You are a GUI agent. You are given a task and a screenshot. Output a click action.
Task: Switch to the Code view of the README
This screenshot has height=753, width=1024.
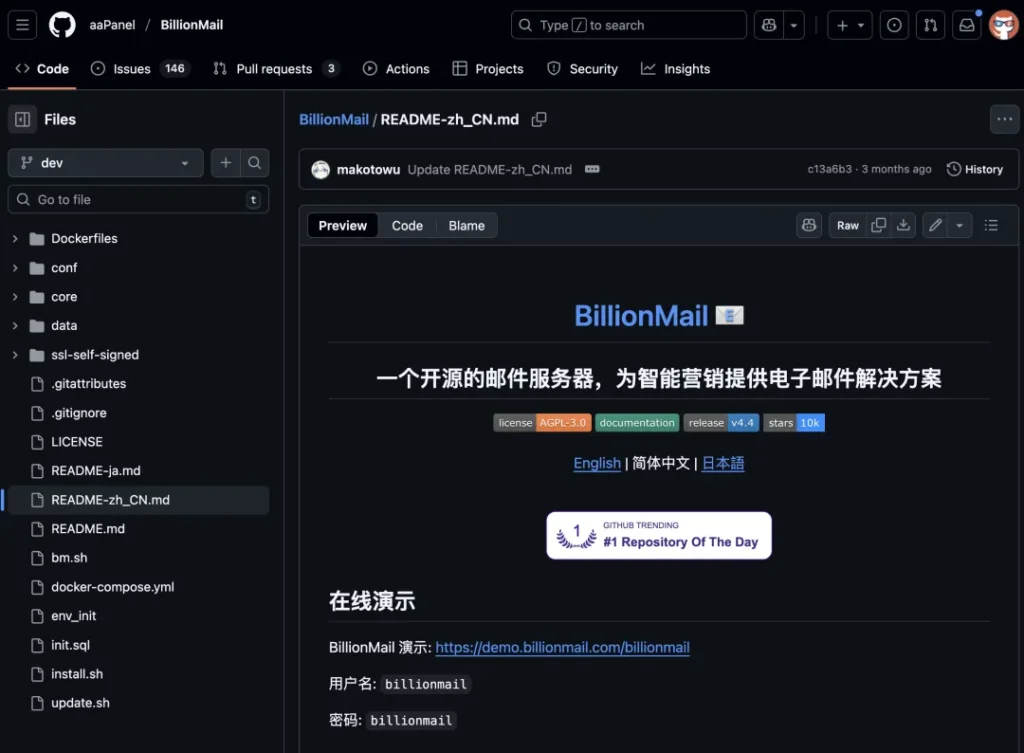[x=407, y=225]
